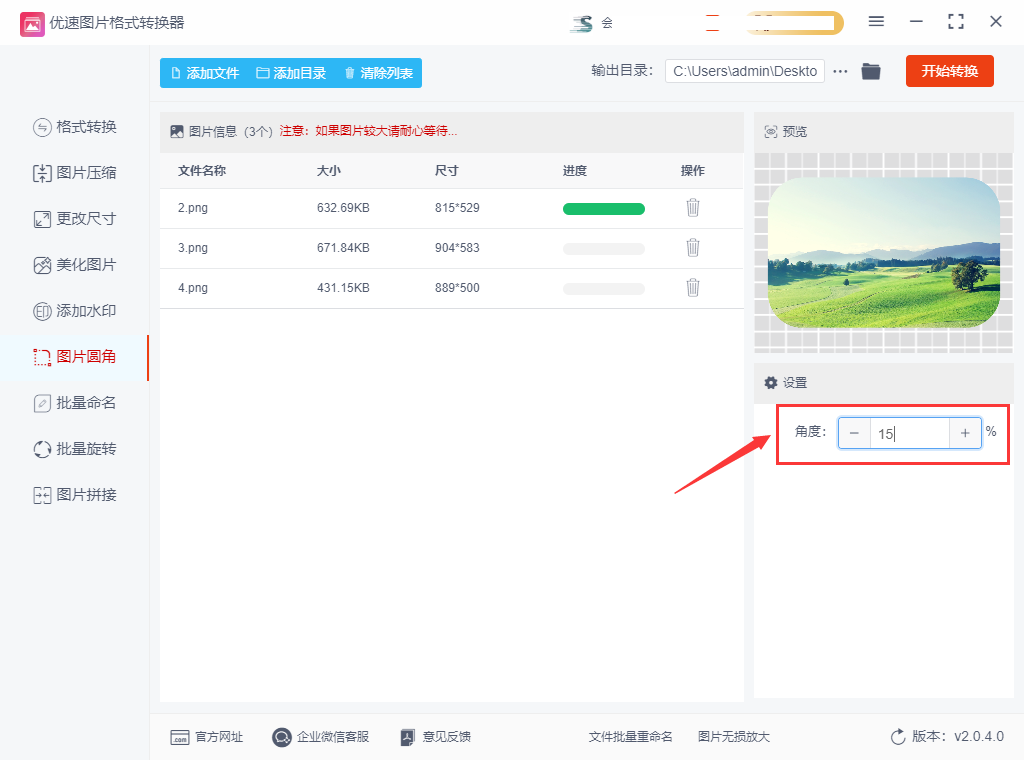
Task: Click 开始转换 start conversion button
Action: [950, 71]
